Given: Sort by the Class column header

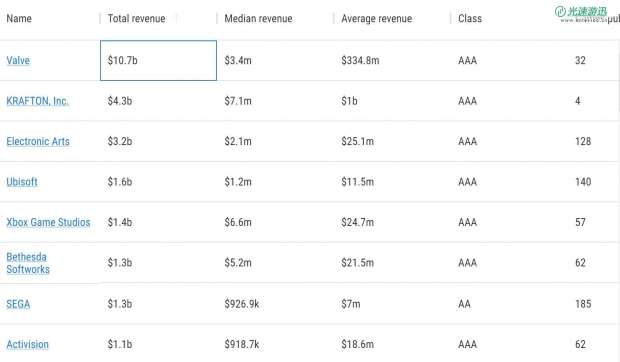Looking at the screenshot, I should click(x=470, y=19).
